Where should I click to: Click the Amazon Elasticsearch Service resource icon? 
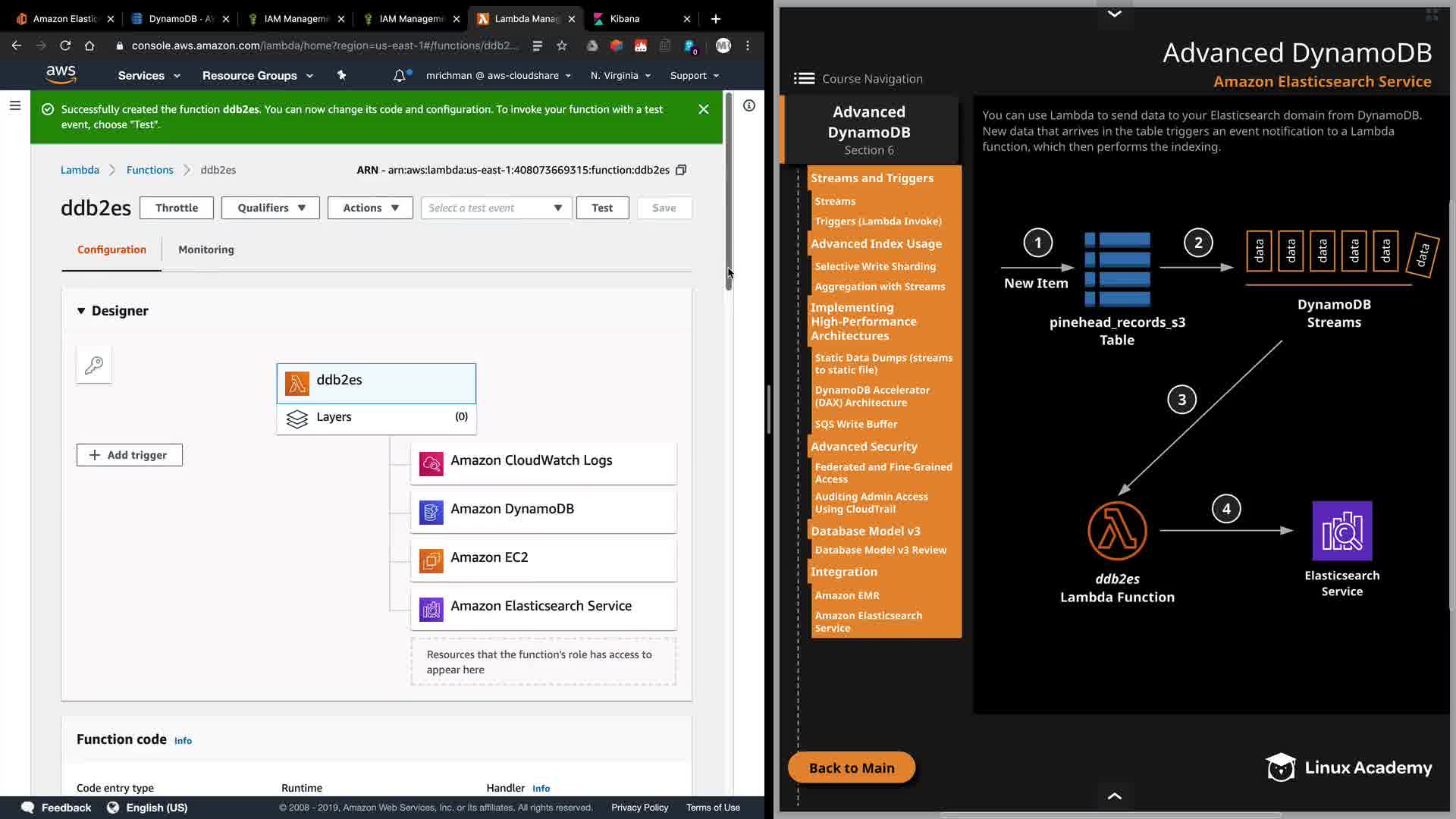[431, 610]
